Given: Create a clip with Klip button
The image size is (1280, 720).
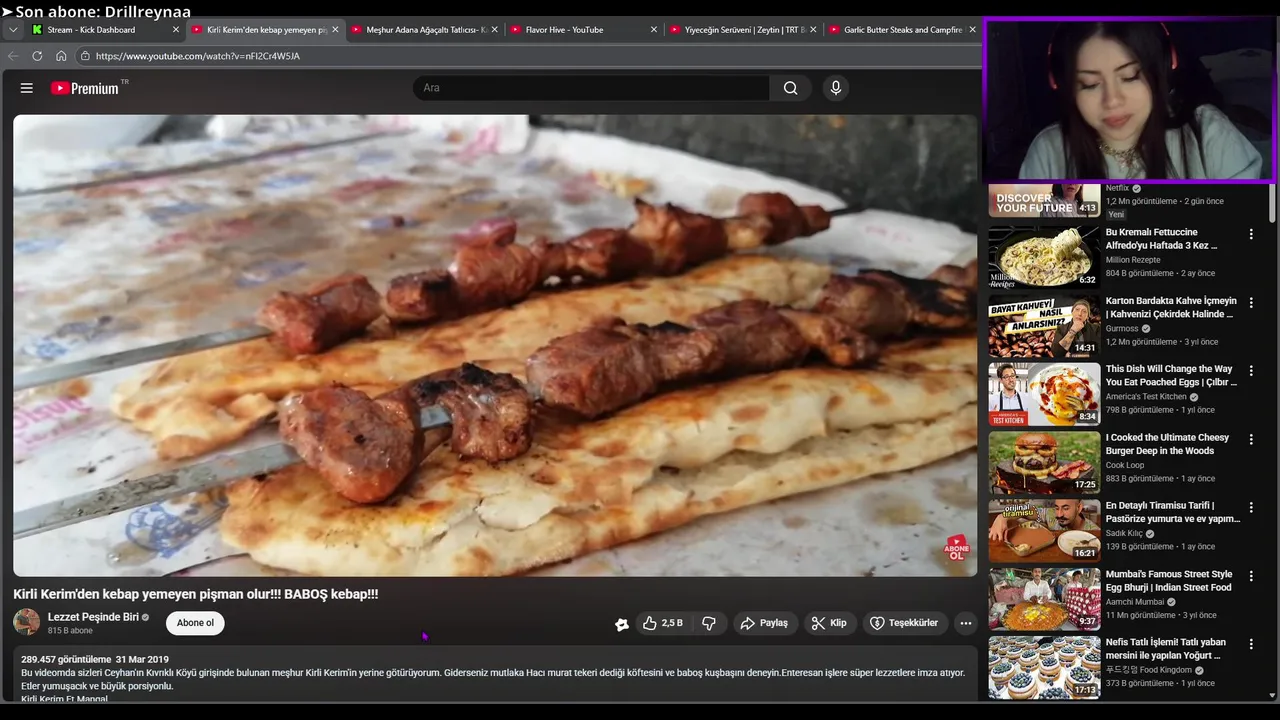Looking at the screenshot, I should click(829, 623).
